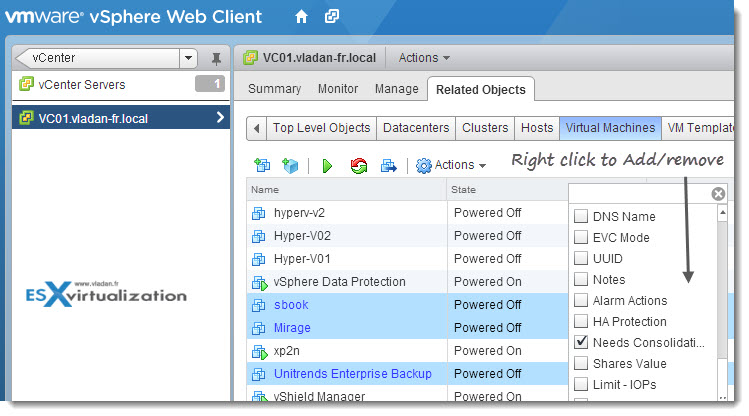Screen dimensions: 749x416
Task: Go to vSphere Web Client home
Action: pyautogui.click(x=301, y=17)
